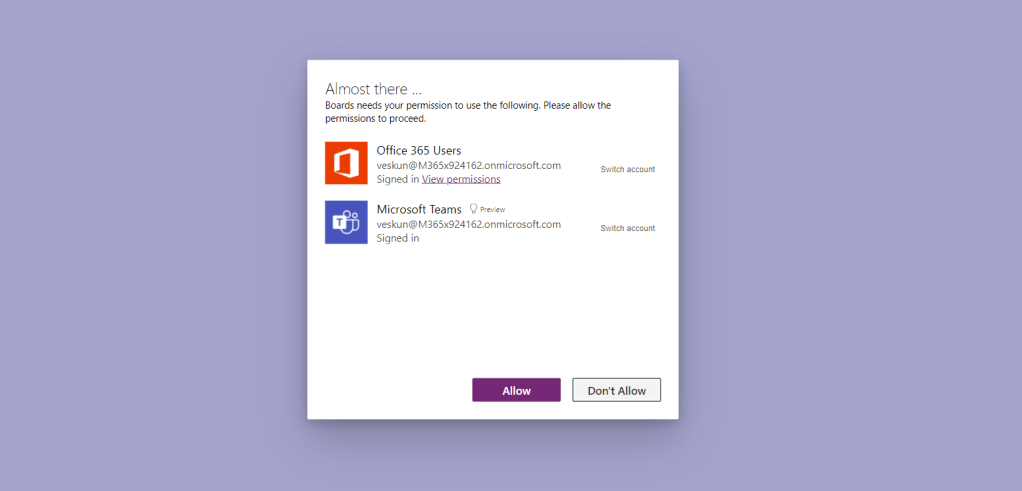The image size is (1022, 491).
Task: Click the Office 365 Users logo icon
Action: pos(346,163)
